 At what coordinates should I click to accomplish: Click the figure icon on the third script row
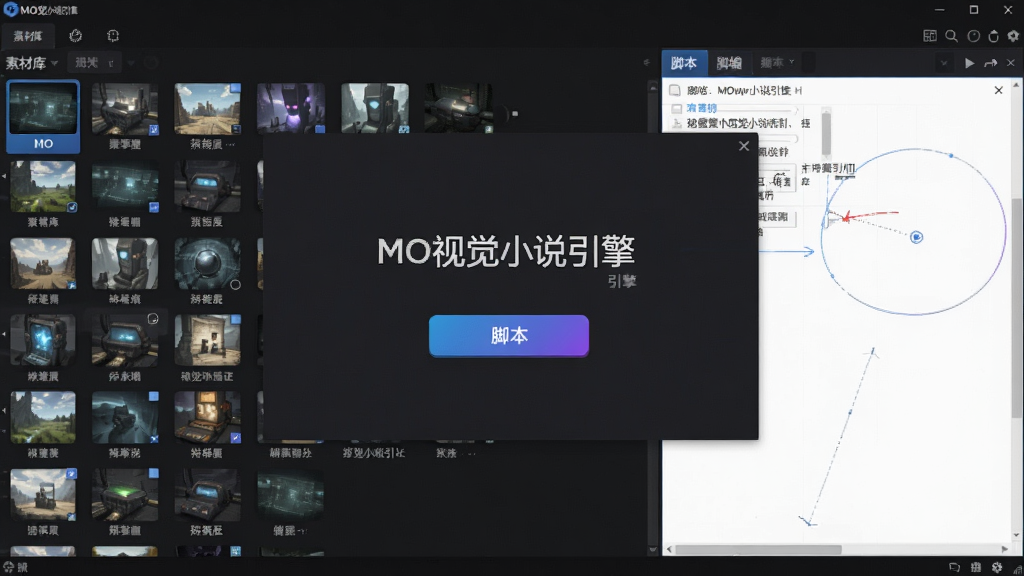(x=677, y=123)
